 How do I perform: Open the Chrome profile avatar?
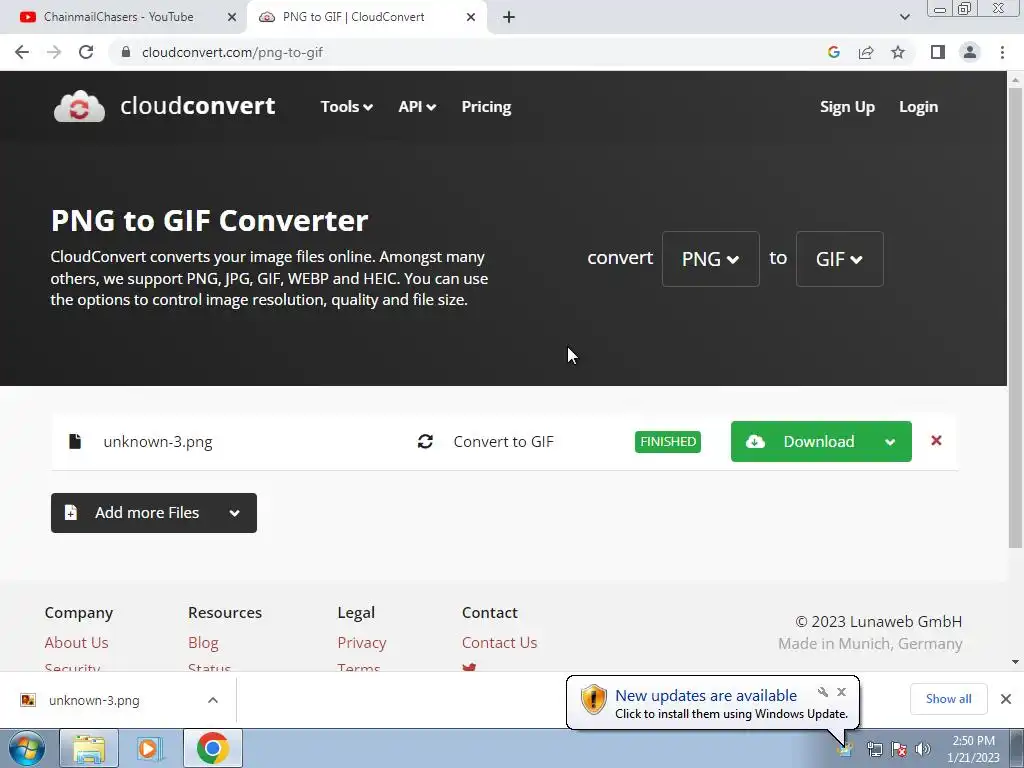click(x=970, y=52)
